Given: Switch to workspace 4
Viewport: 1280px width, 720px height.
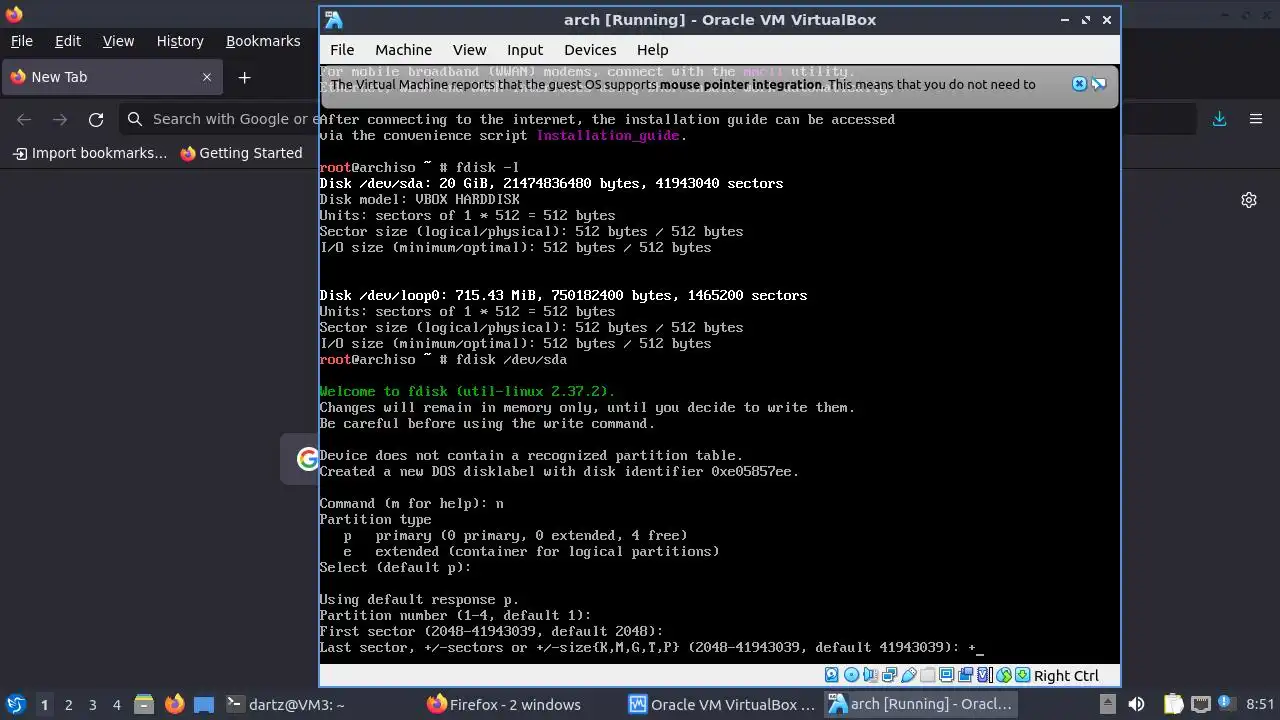Looking at the screenshot, I should click(x=116, y=704).
